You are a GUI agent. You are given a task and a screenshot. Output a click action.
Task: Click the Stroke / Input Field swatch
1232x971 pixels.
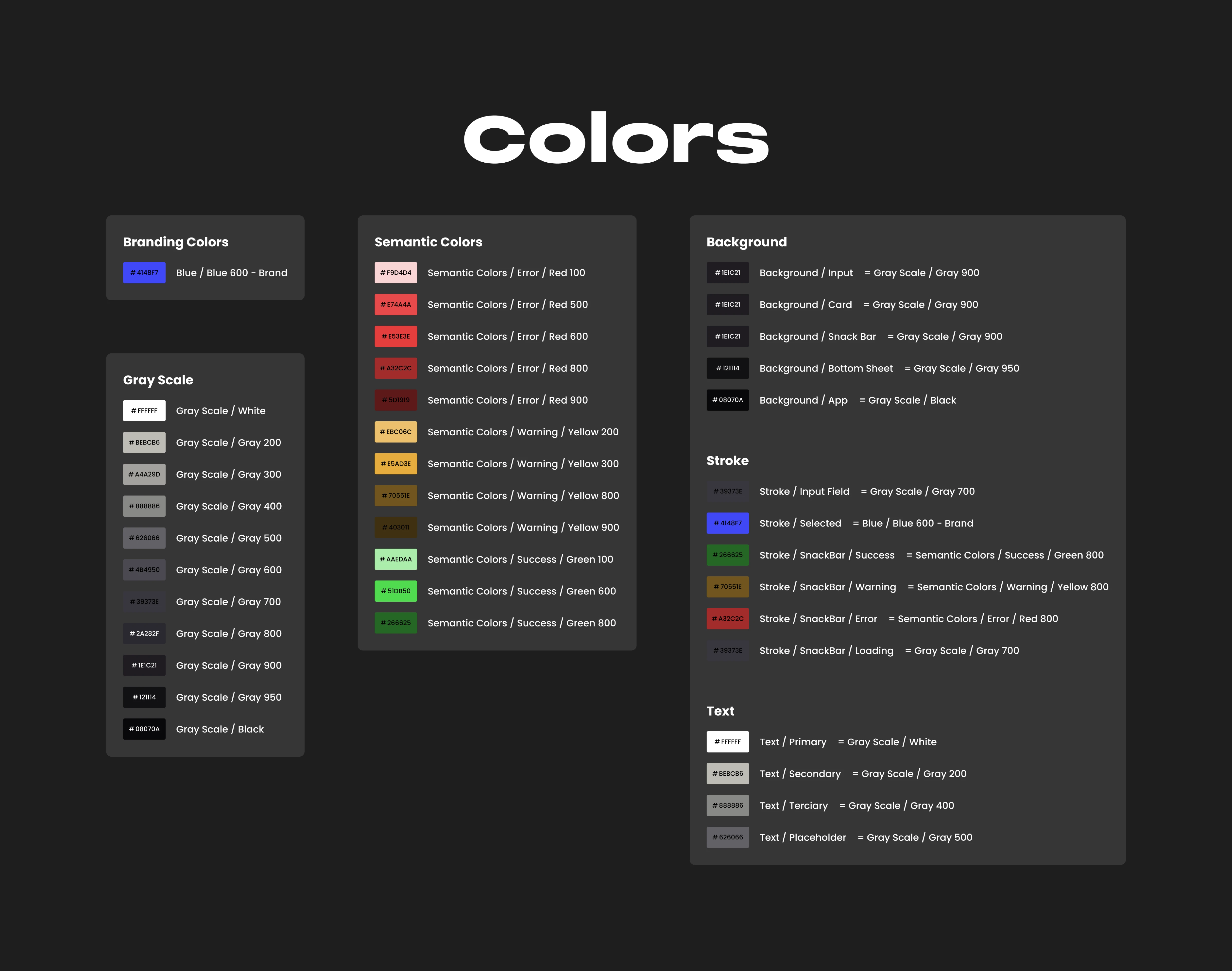(x=728, y=491)
